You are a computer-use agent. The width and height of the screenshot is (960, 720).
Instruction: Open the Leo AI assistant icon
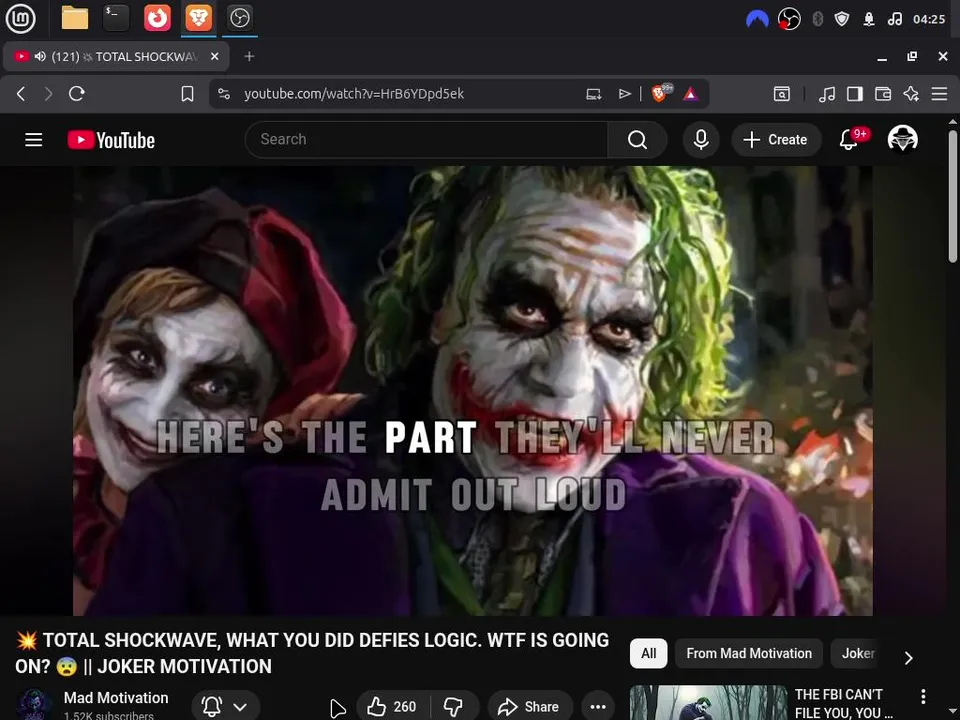point(911,94)
